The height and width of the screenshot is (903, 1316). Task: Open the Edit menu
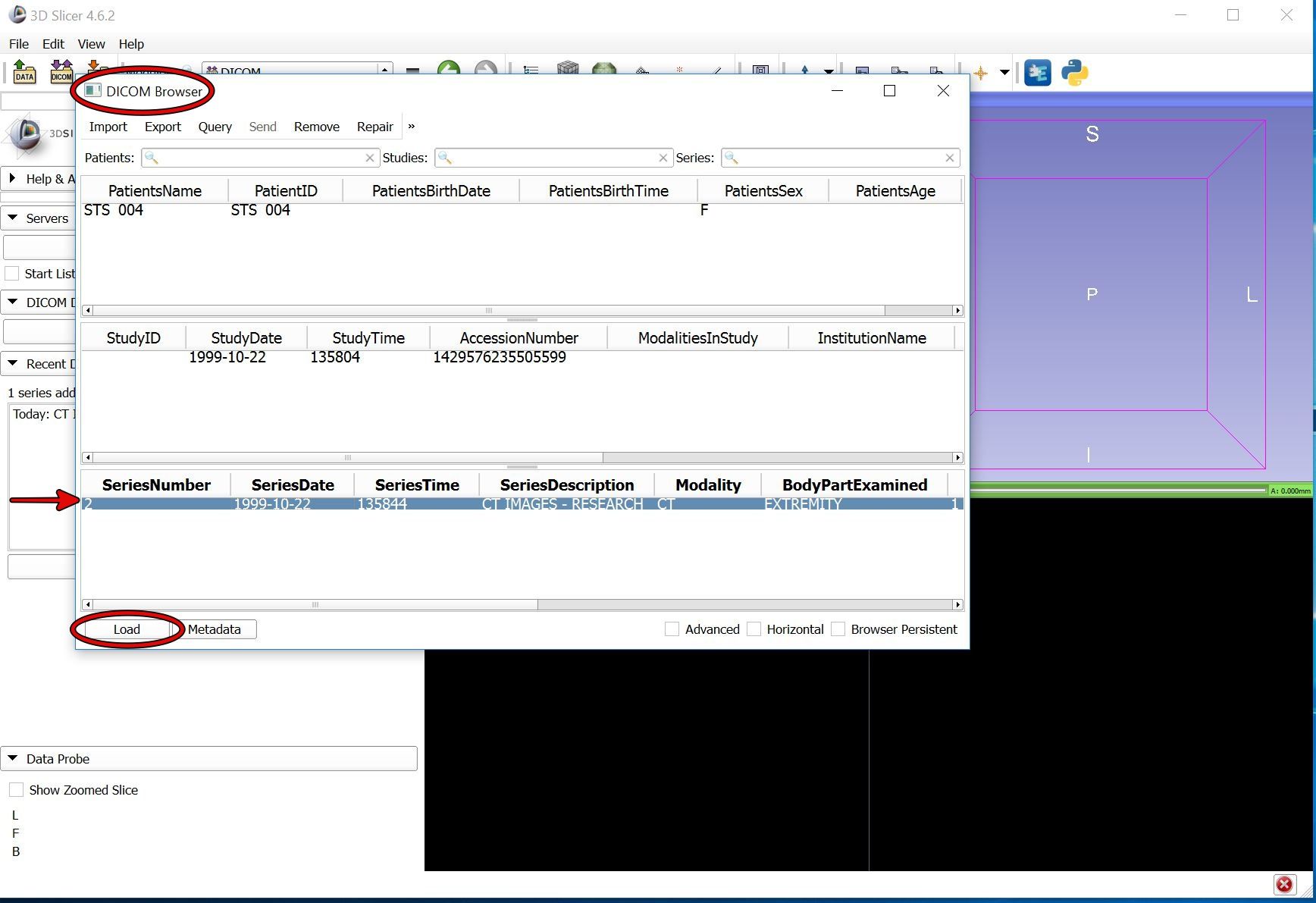pos(53,44)
